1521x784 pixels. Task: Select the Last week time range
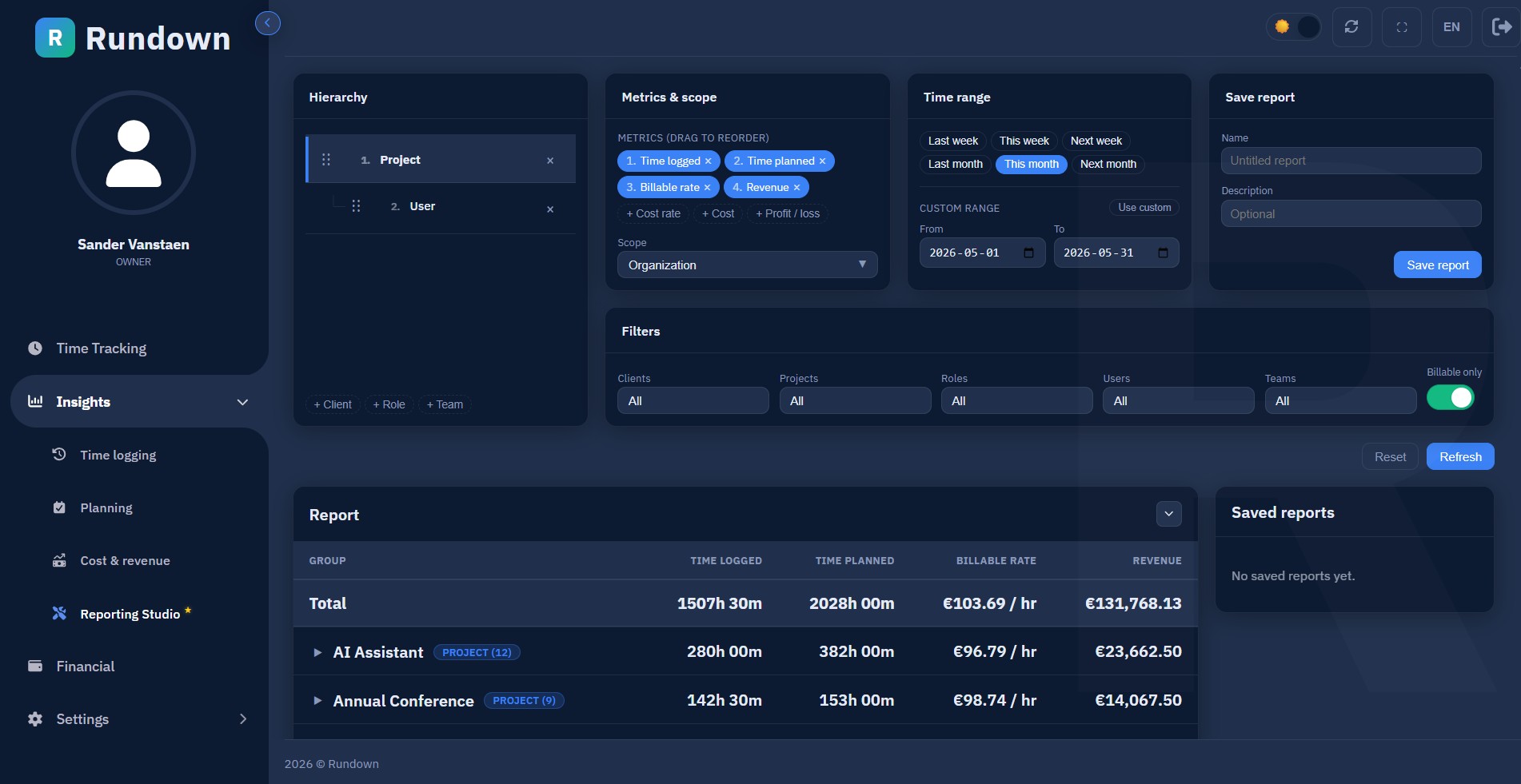click(x=953, y=141)
